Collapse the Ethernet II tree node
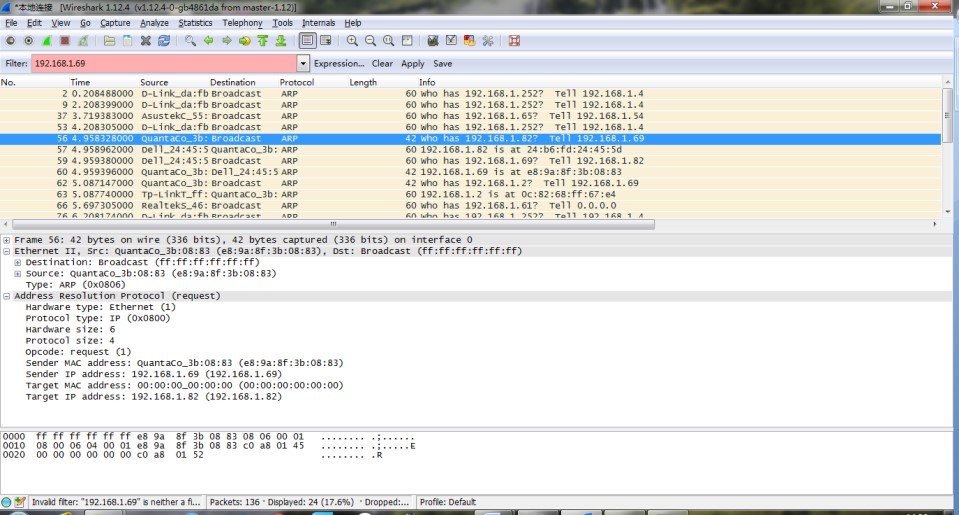959x515 pixels. pos(7,251)
